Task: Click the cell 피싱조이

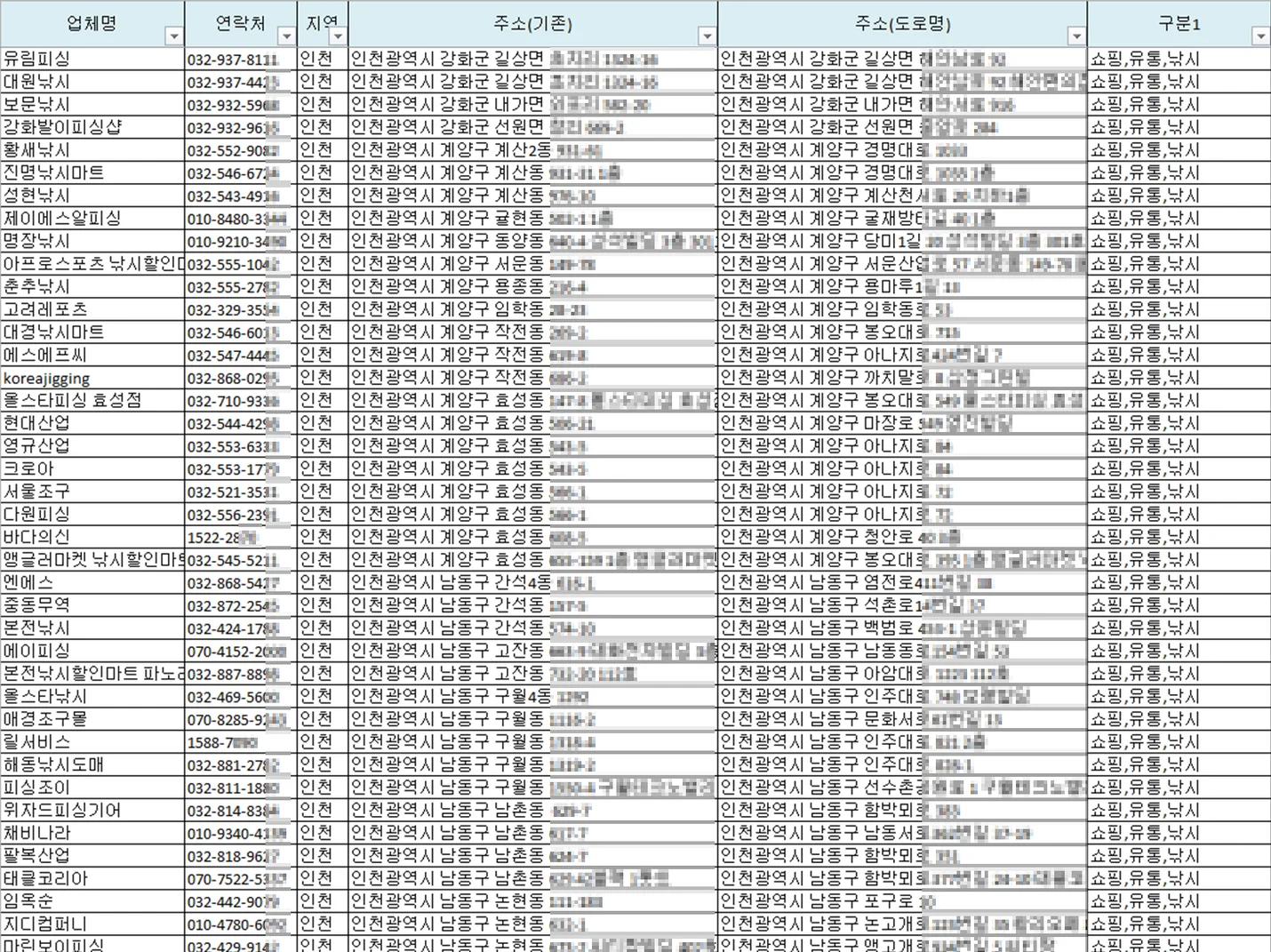Action: pos(92,788)
